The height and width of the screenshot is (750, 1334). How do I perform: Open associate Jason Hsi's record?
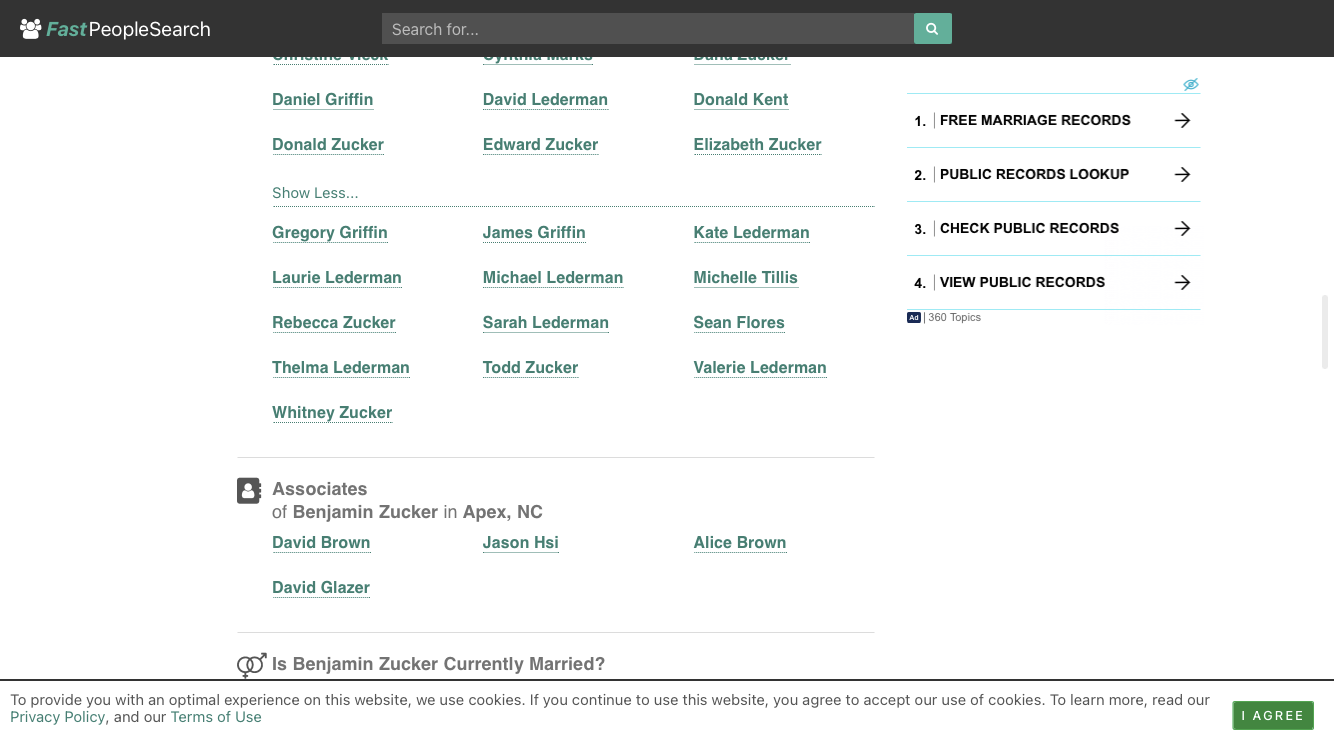[520, 542]
